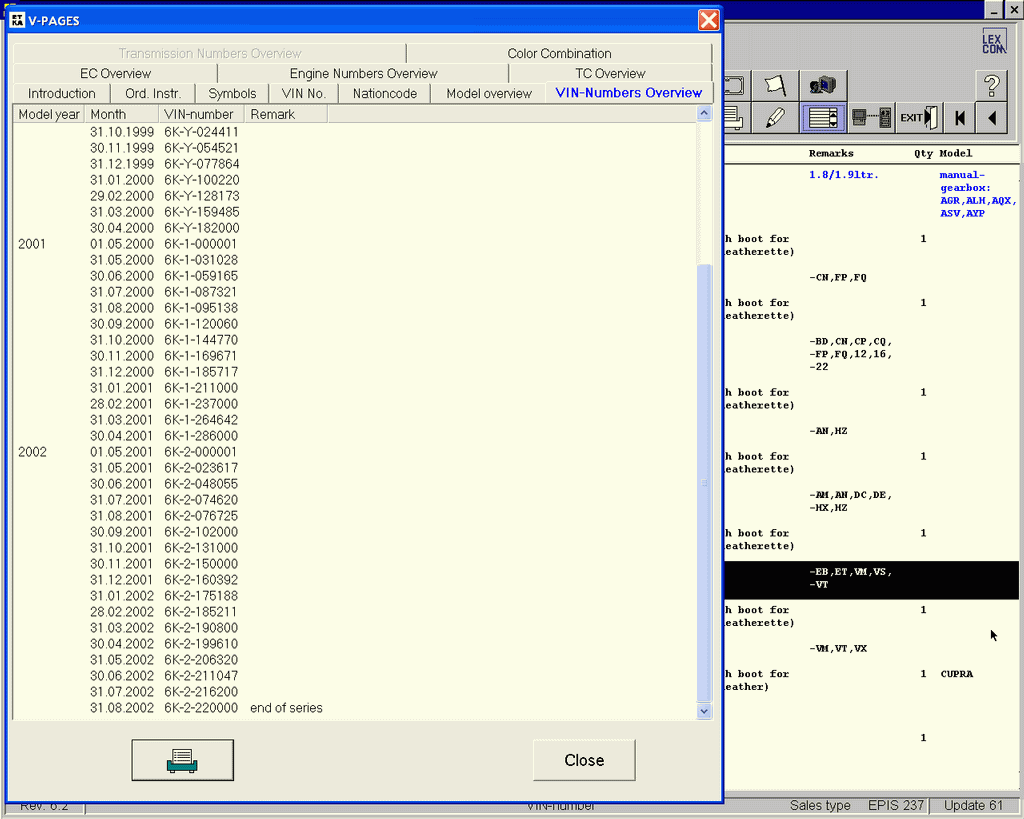Click the Model year column header
The image size is (1024, 819).
(x=49, y=114)
